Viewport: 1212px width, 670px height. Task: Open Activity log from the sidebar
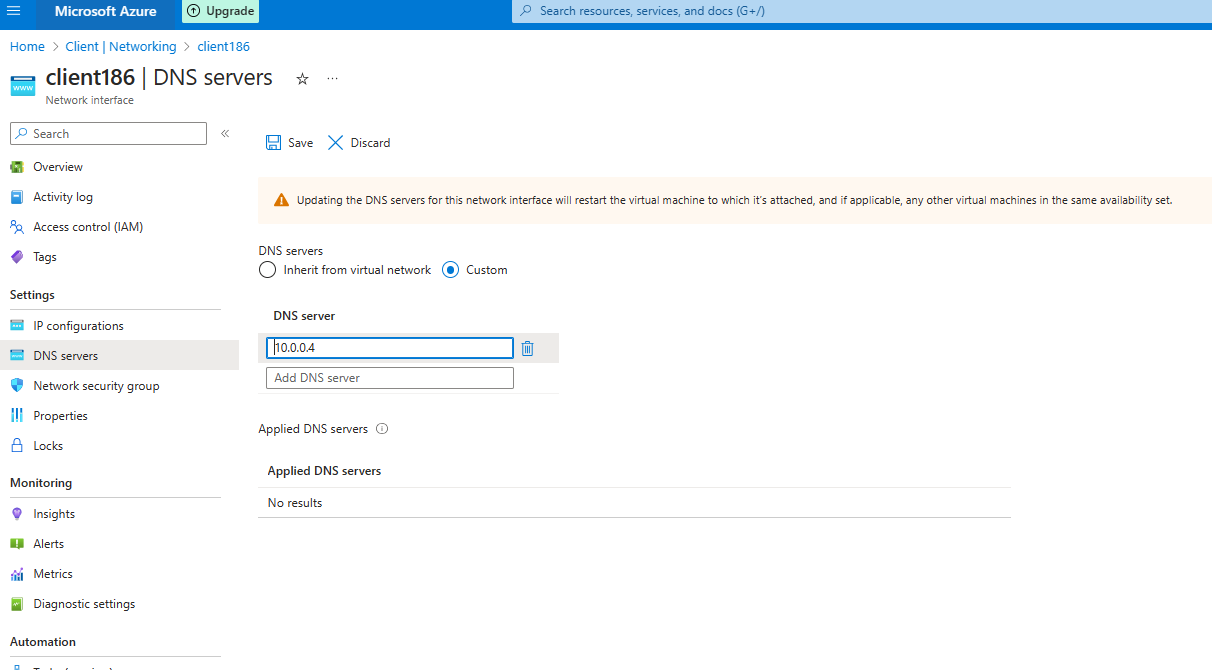point(17,196)
